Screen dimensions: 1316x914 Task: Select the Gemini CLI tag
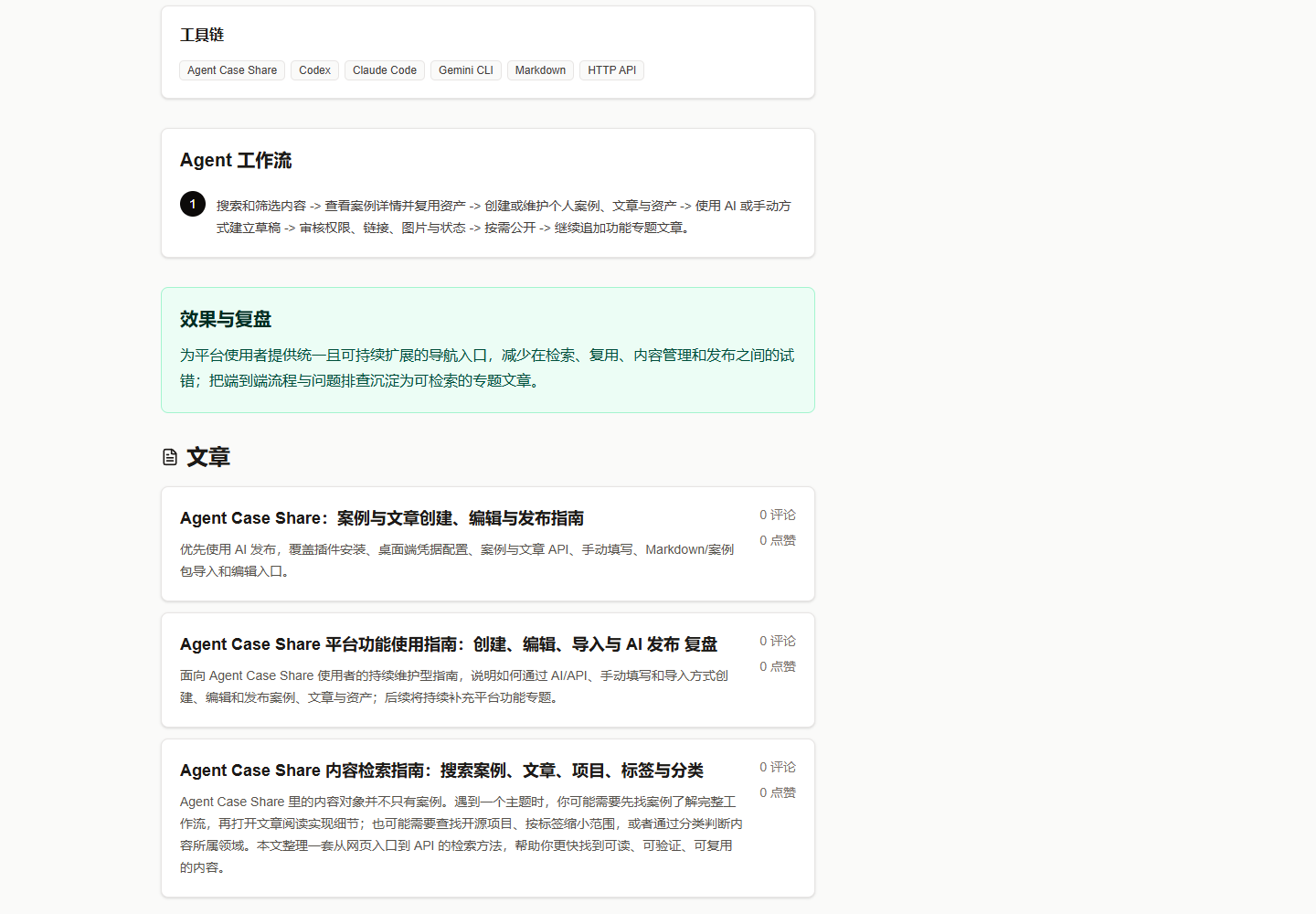tap(466, 70)
